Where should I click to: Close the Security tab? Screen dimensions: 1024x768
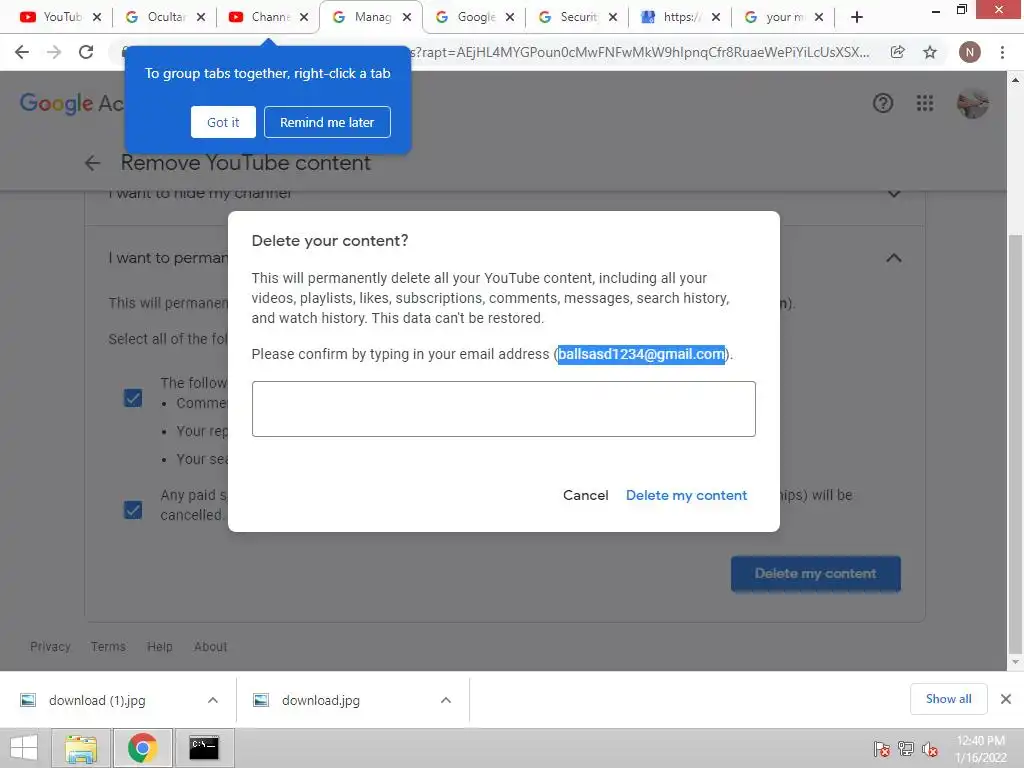(613, 18)
